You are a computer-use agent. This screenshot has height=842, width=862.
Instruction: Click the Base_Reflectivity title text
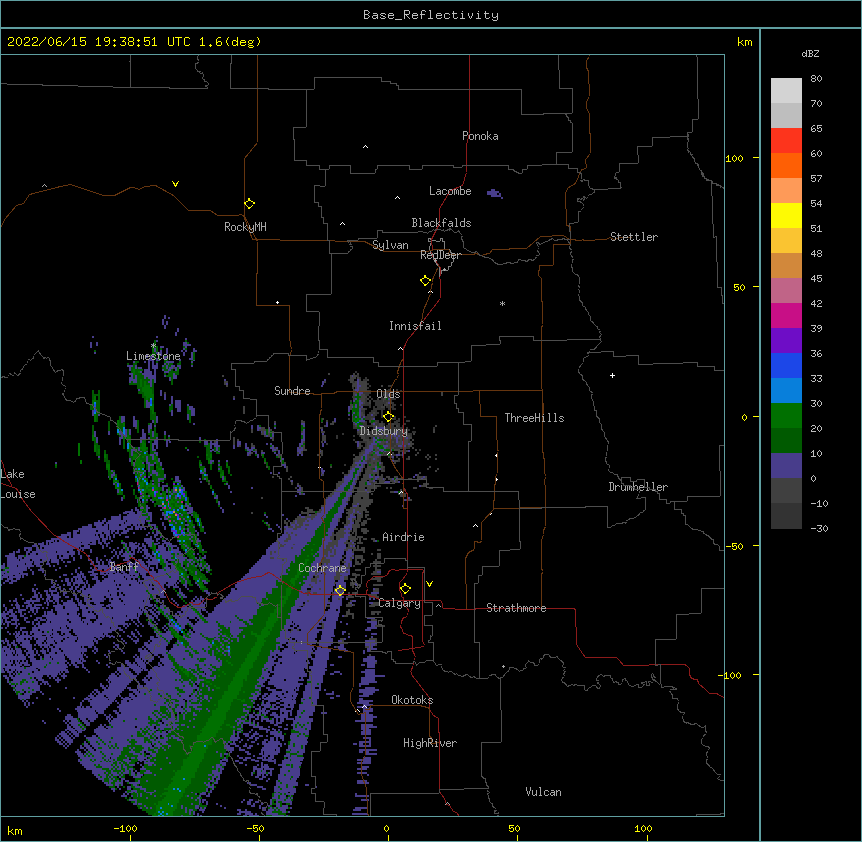[x=431, y=15]
